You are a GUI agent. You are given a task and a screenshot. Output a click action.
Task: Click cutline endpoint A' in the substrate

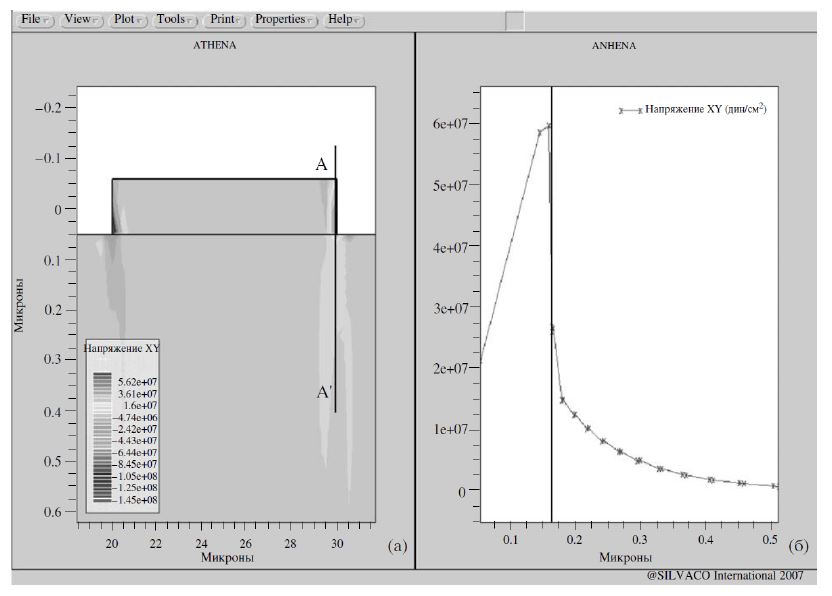[x=324, y=394]
